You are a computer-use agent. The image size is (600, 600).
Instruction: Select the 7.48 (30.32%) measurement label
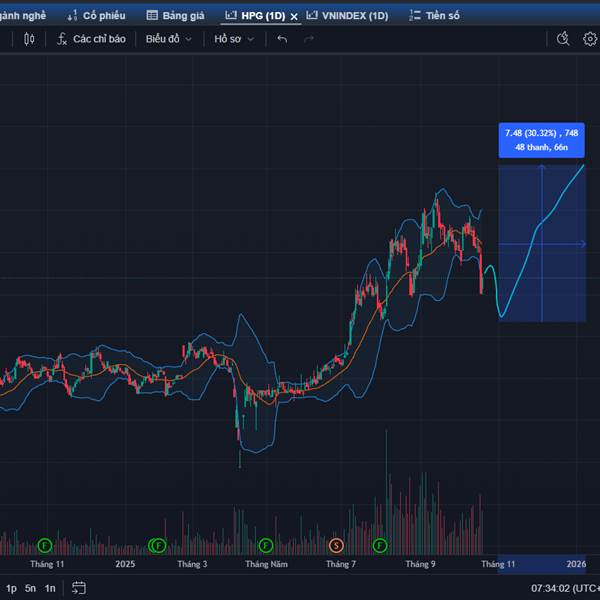pyautogui.click(x=541, y=140)
